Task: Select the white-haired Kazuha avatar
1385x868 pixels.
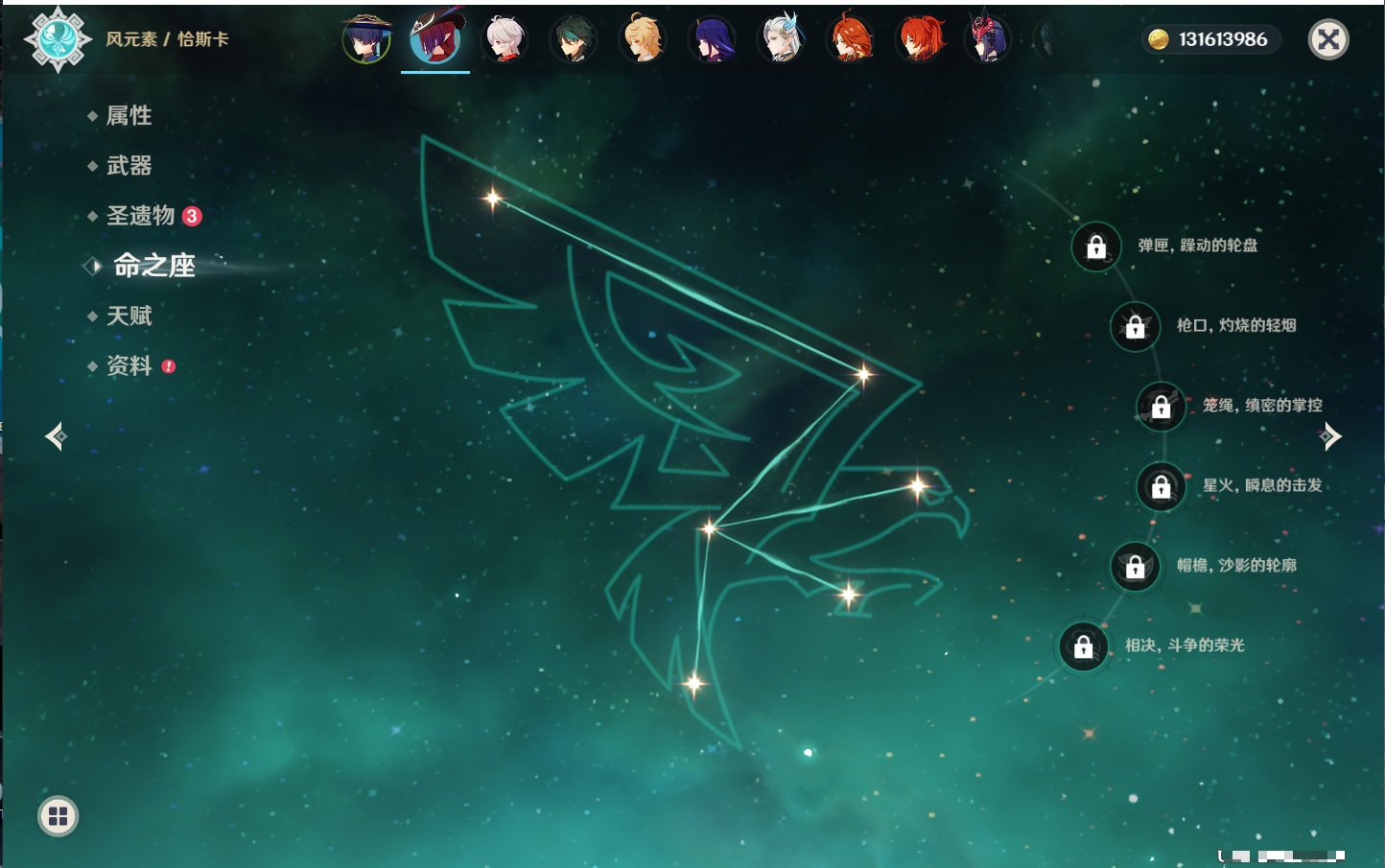Action: 505,39
